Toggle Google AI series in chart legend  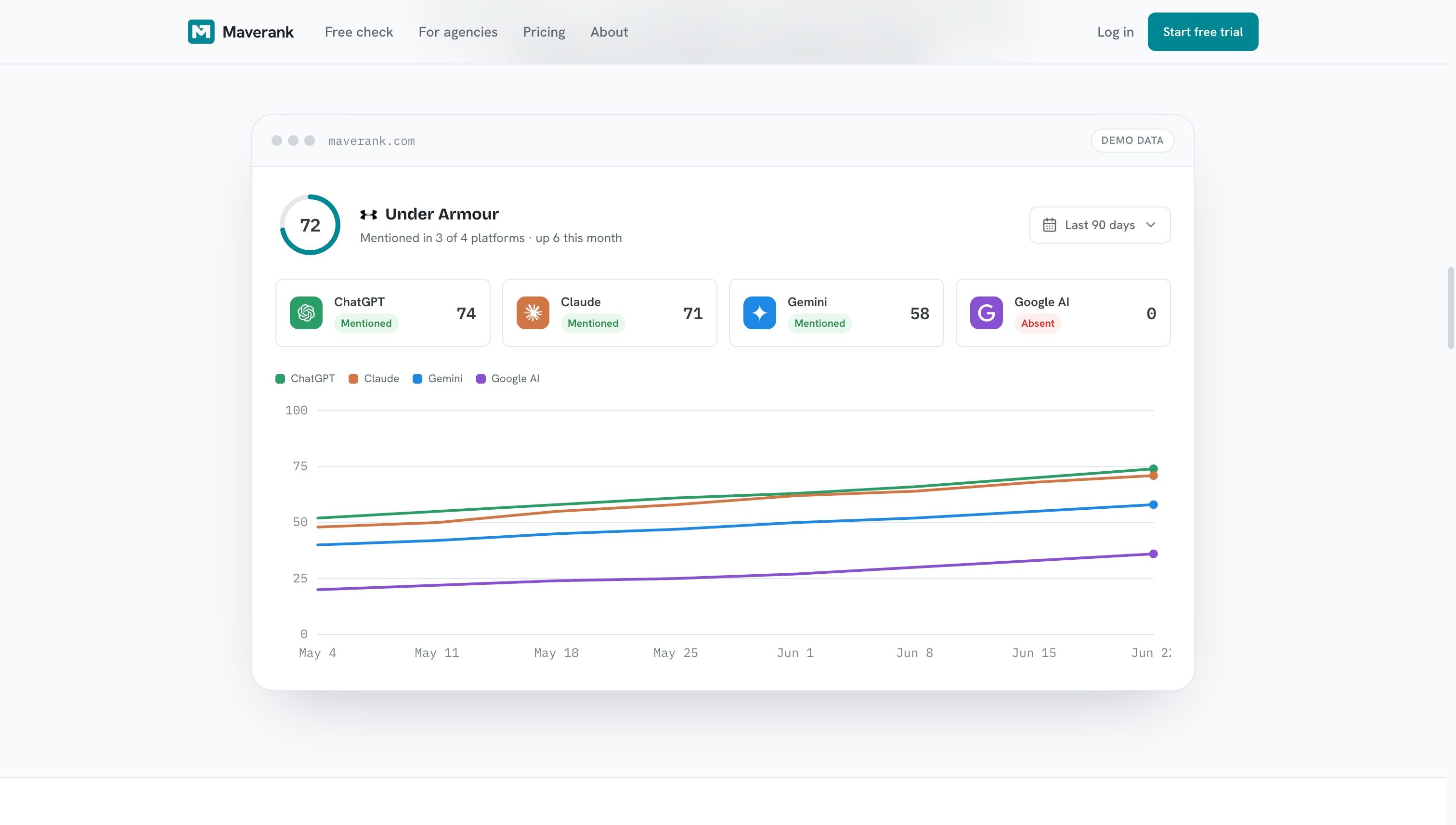(x=508, y=378)
